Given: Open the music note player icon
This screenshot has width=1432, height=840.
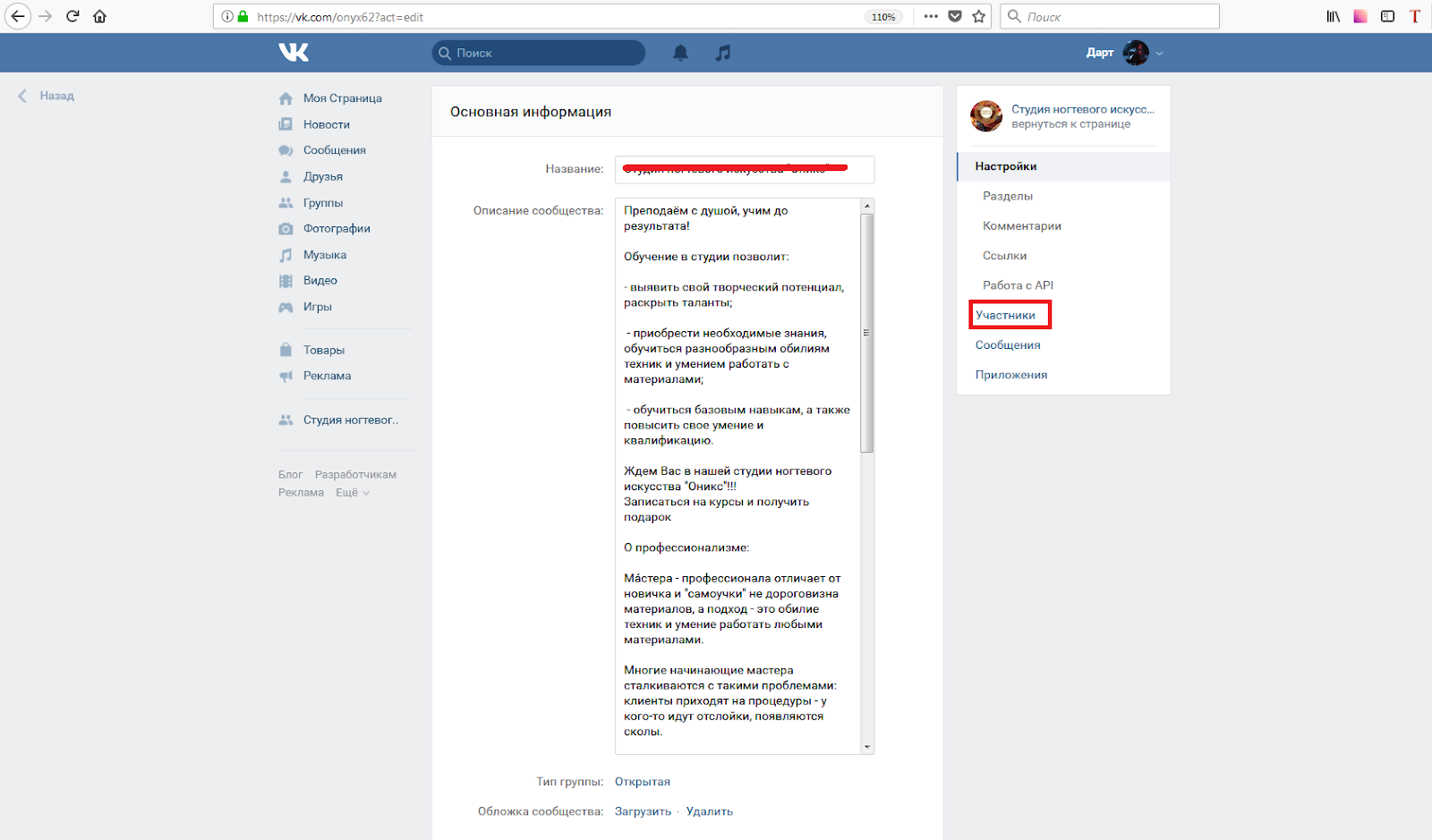Looking at the screenshot, I should pos(723,53).
